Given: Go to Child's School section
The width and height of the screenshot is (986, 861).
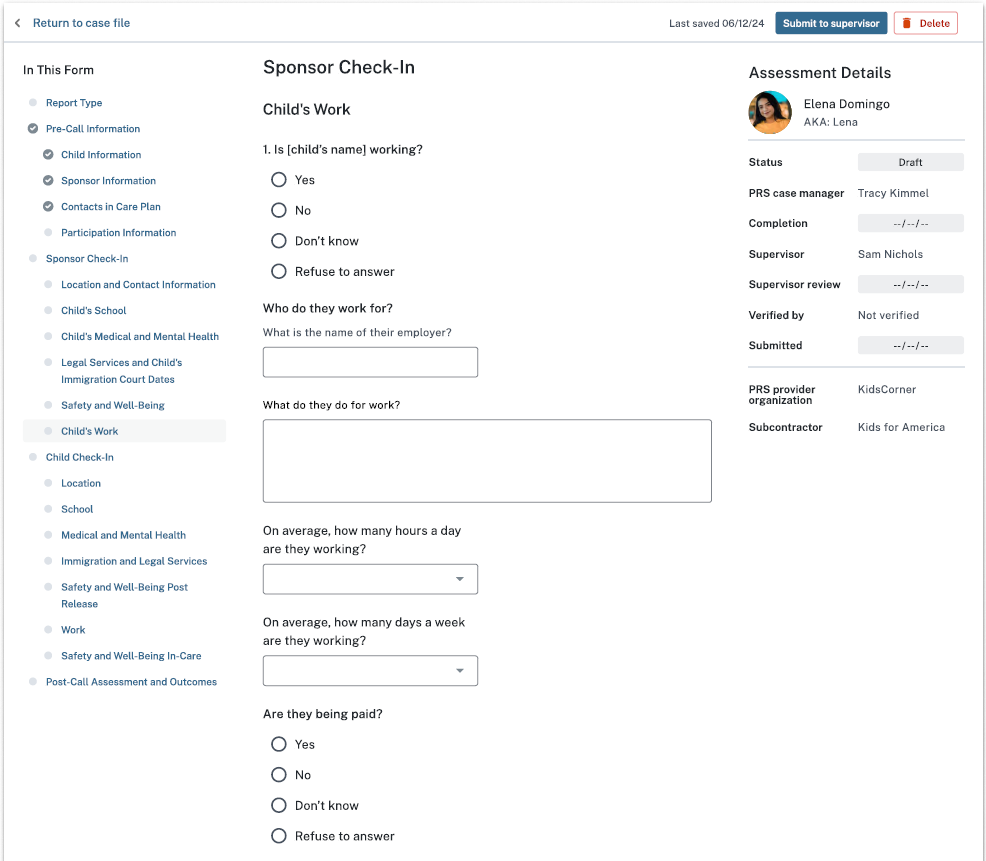Looking at the screenshot, I should 94,311.
